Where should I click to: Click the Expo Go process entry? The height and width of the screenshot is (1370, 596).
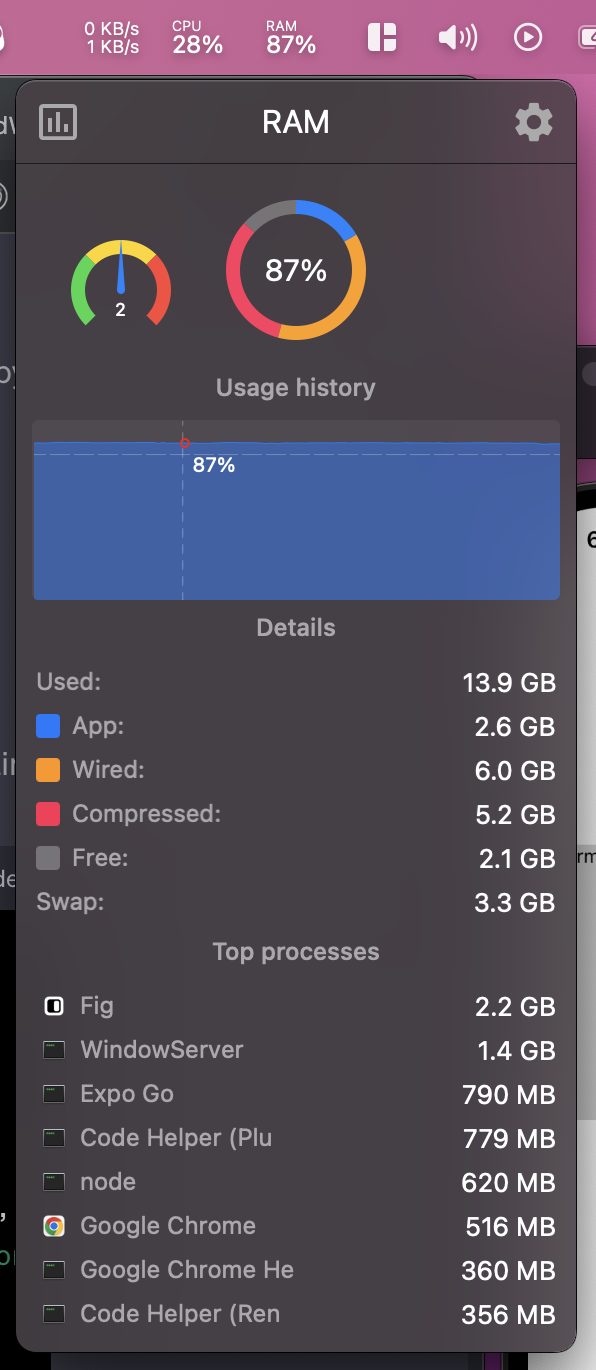126,1094
